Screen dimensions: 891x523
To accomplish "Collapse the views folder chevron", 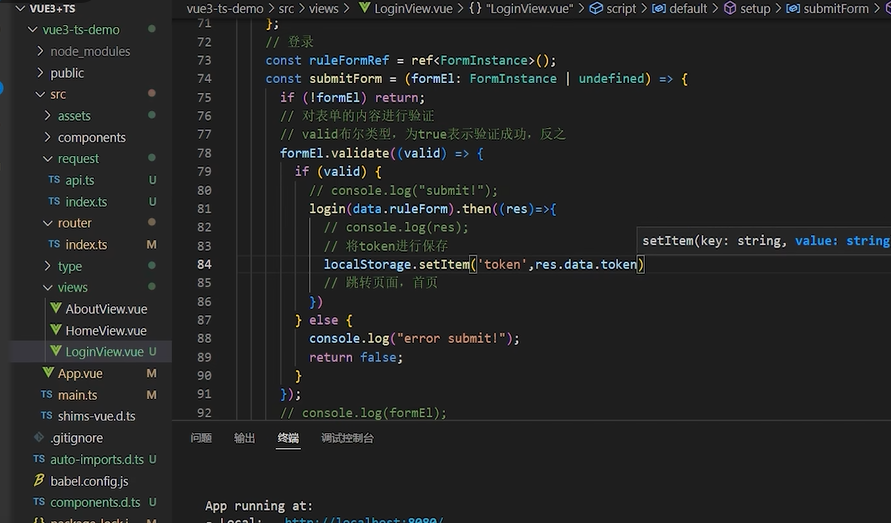I will tap(48, 288).
